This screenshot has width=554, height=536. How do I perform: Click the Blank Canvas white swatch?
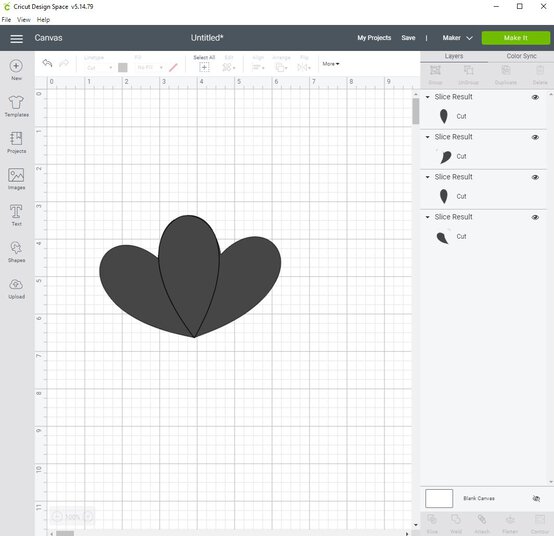click(439, 499)
